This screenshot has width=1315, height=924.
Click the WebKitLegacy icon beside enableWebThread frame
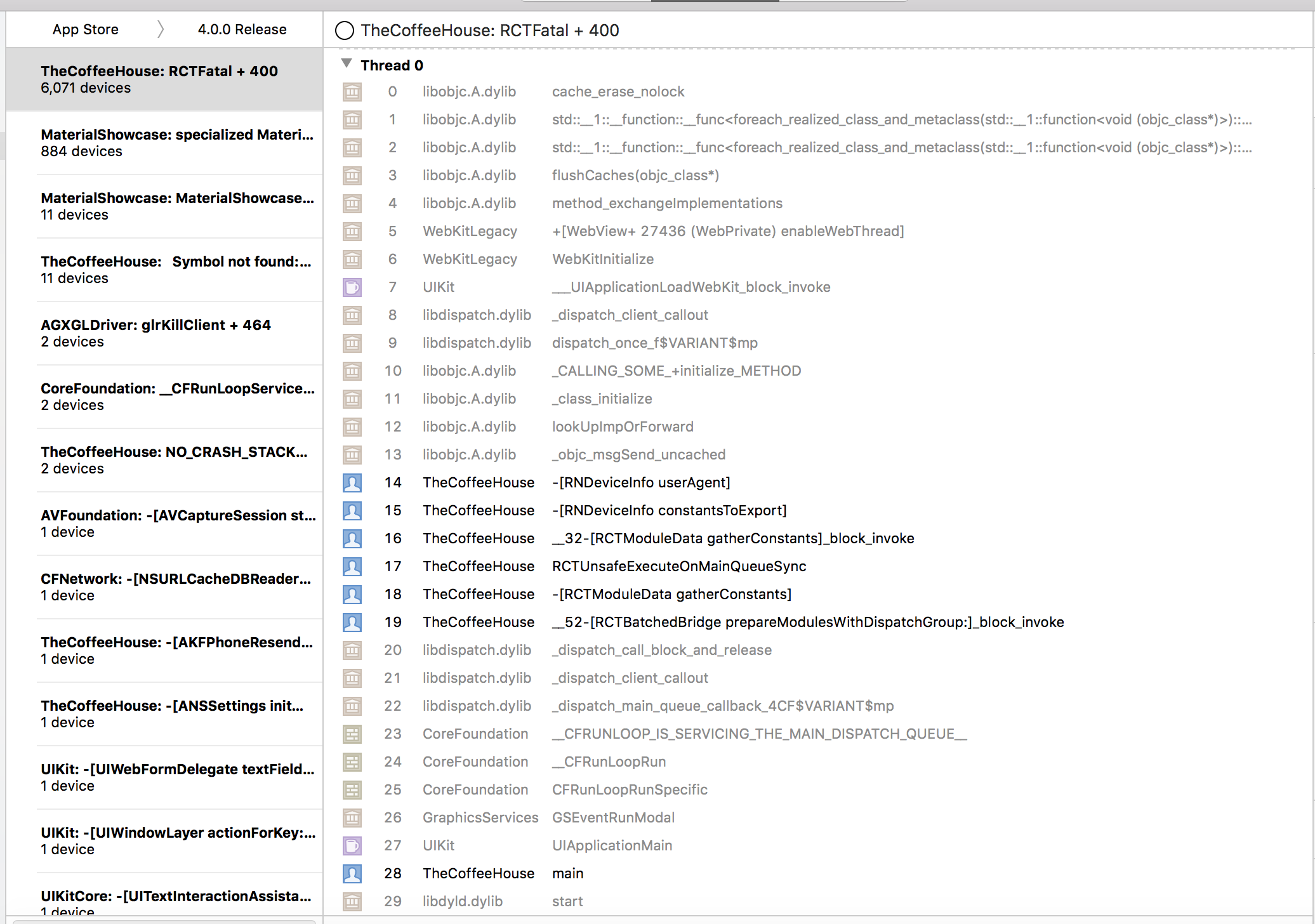(x=352, y=231)
